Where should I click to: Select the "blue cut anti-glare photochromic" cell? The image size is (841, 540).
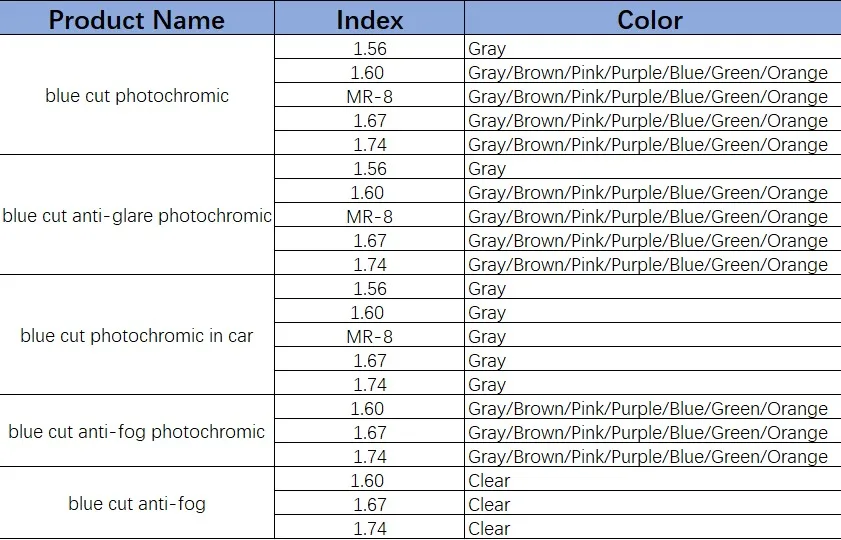137,216
